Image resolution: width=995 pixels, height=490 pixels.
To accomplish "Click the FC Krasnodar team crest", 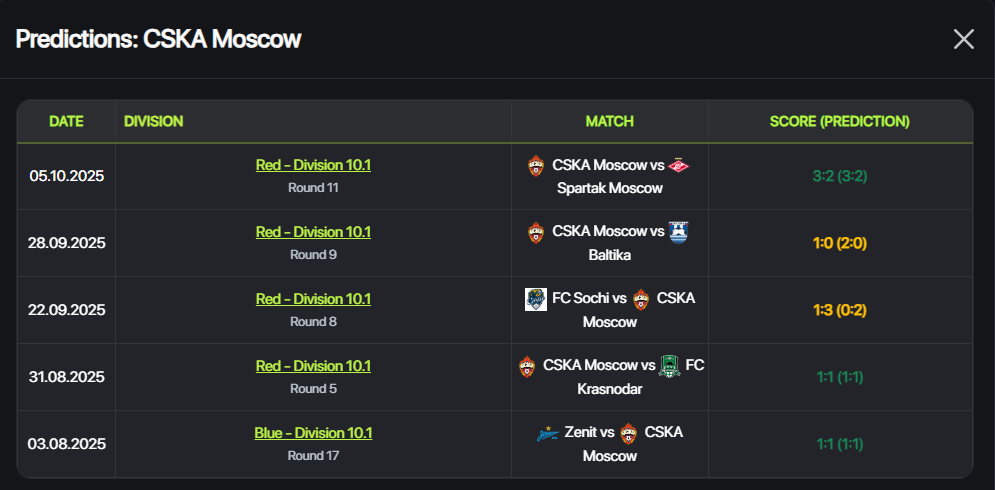I will (669, 366).
